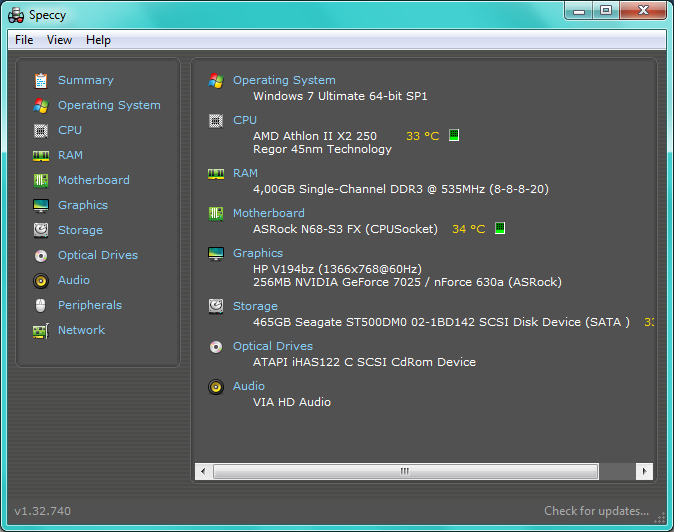
Task: Open Network section in sidebar
Action: click(x=82, y=330)
